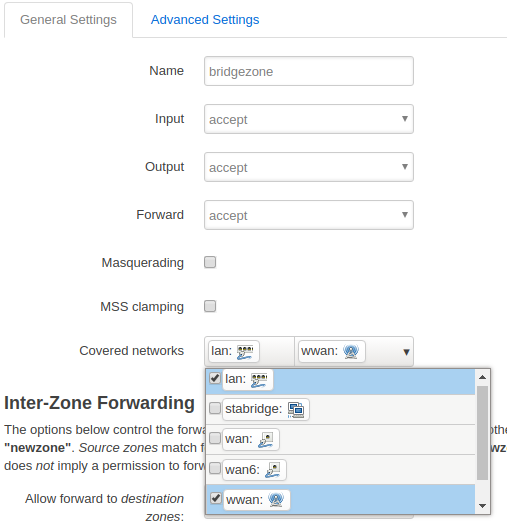This screenshot has width=507, height=529.
Task: Click the lan icon in Covered networks field
Action: pyautogui.click(x=245, y=352)
